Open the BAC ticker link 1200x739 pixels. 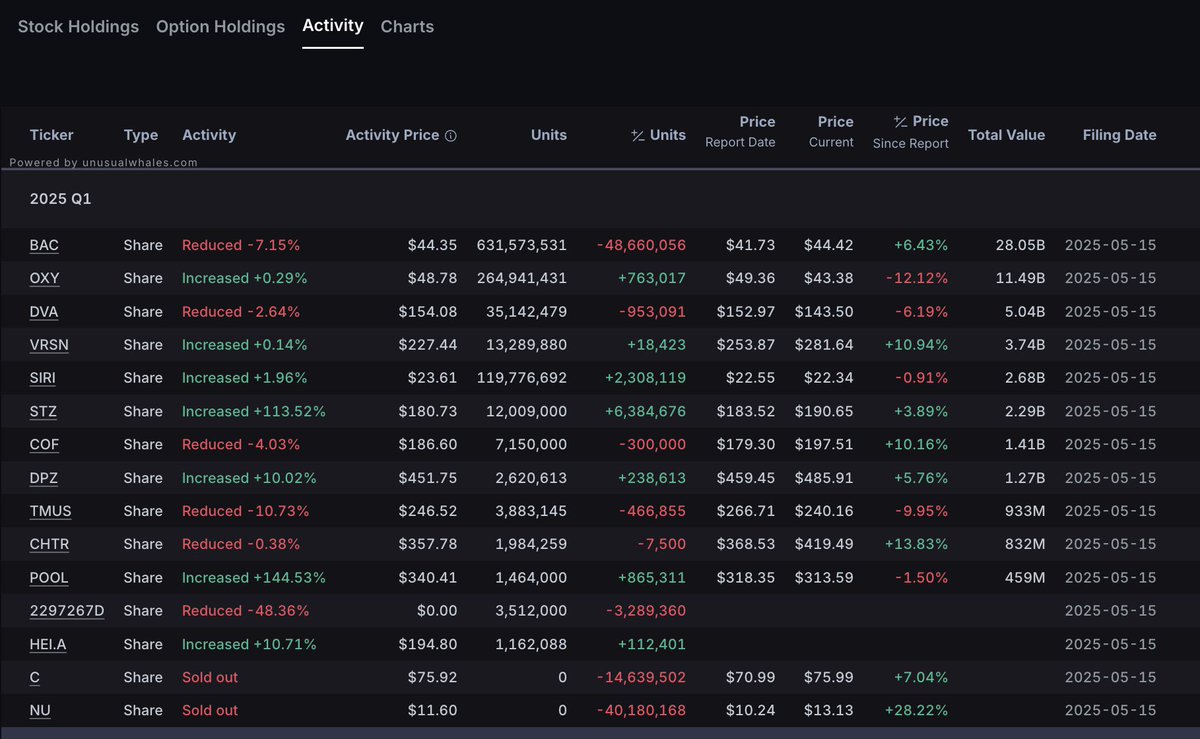[x=44, y=245]
